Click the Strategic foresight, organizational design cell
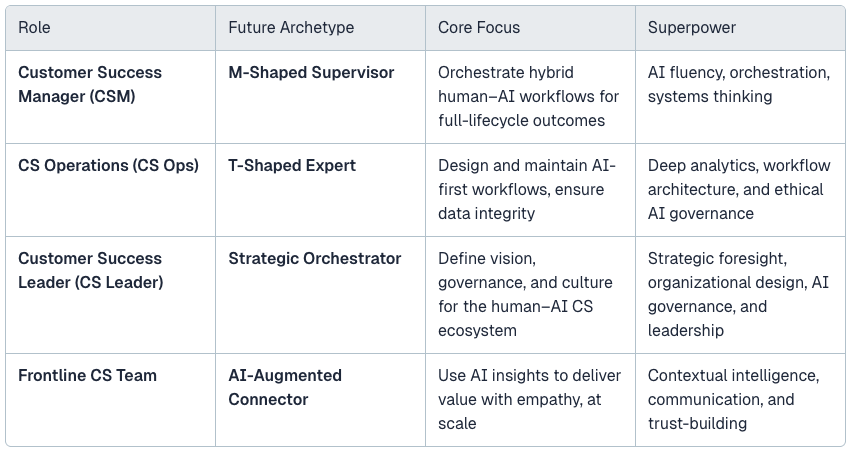This screenshot has width=857, height=455. 740,295
